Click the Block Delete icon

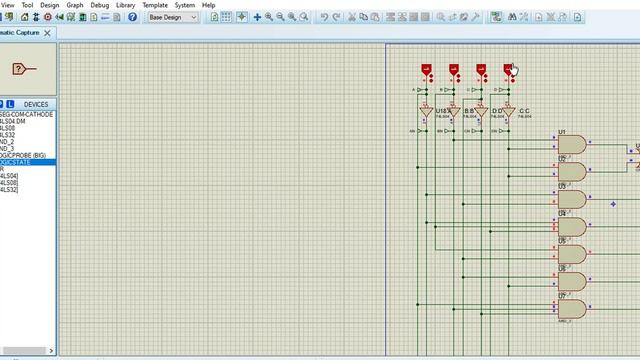click(x=425, y=17)
